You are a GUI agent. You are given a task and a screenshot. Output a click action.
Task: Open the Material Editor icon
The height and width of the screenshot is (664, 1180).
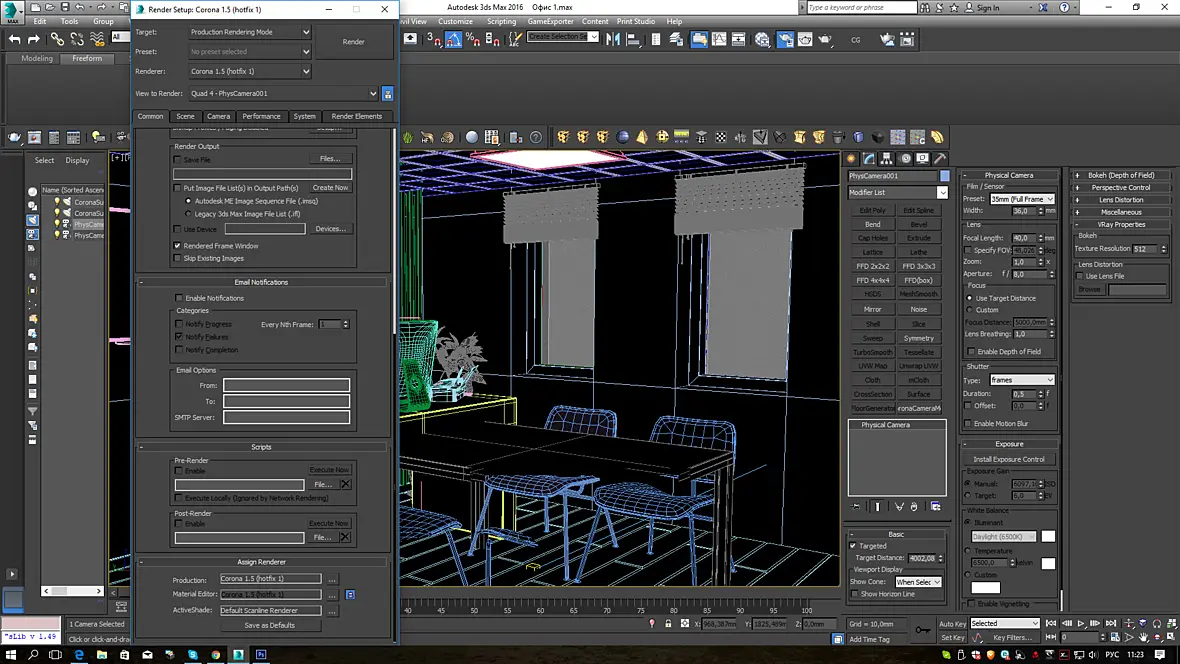point(762,39)
